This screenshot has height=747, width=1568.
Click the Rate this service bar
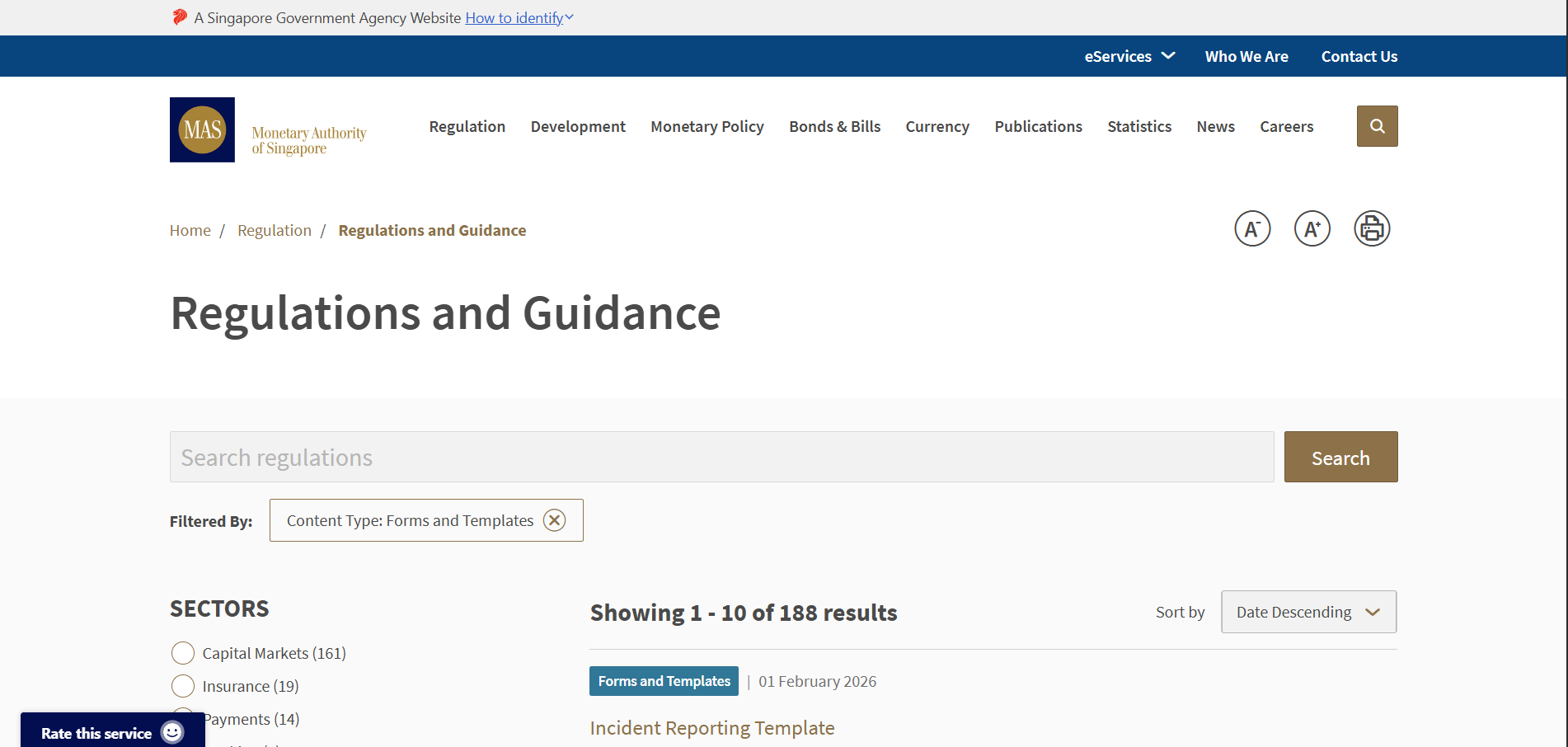click(96, 732)
